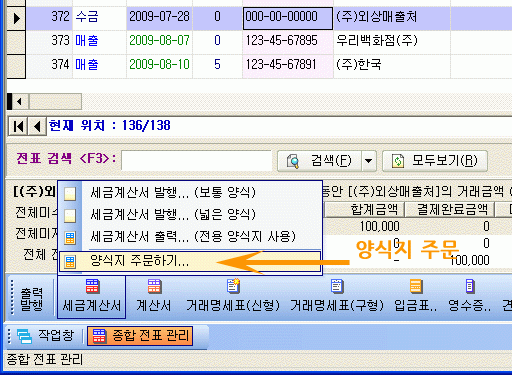This screenshot has height=375, width=512.
Task: Select customer (주)외상매출처 cell
Action: click(392, 18)
